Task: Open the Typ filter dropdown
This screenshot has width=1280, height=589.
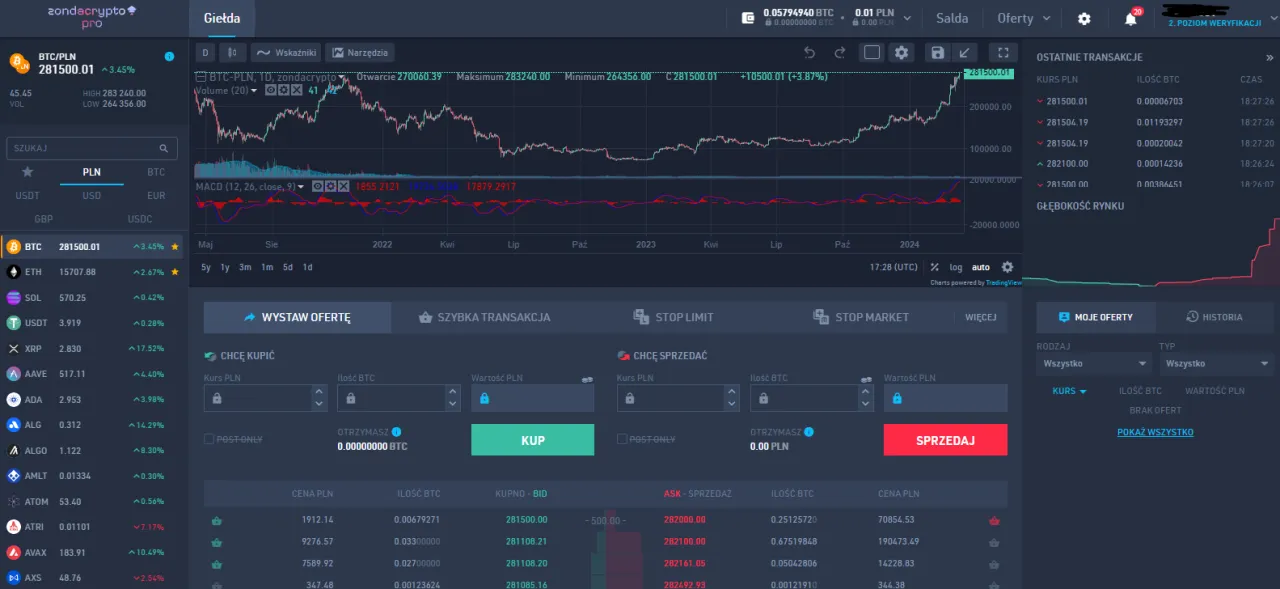Action: (1217, 364)
